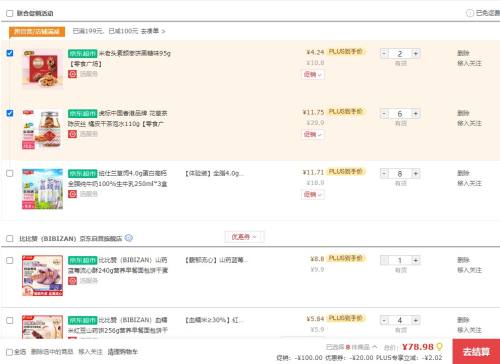Open the add-on items link after 已减100元
The image size is (500, 364).
coord(153,31)
